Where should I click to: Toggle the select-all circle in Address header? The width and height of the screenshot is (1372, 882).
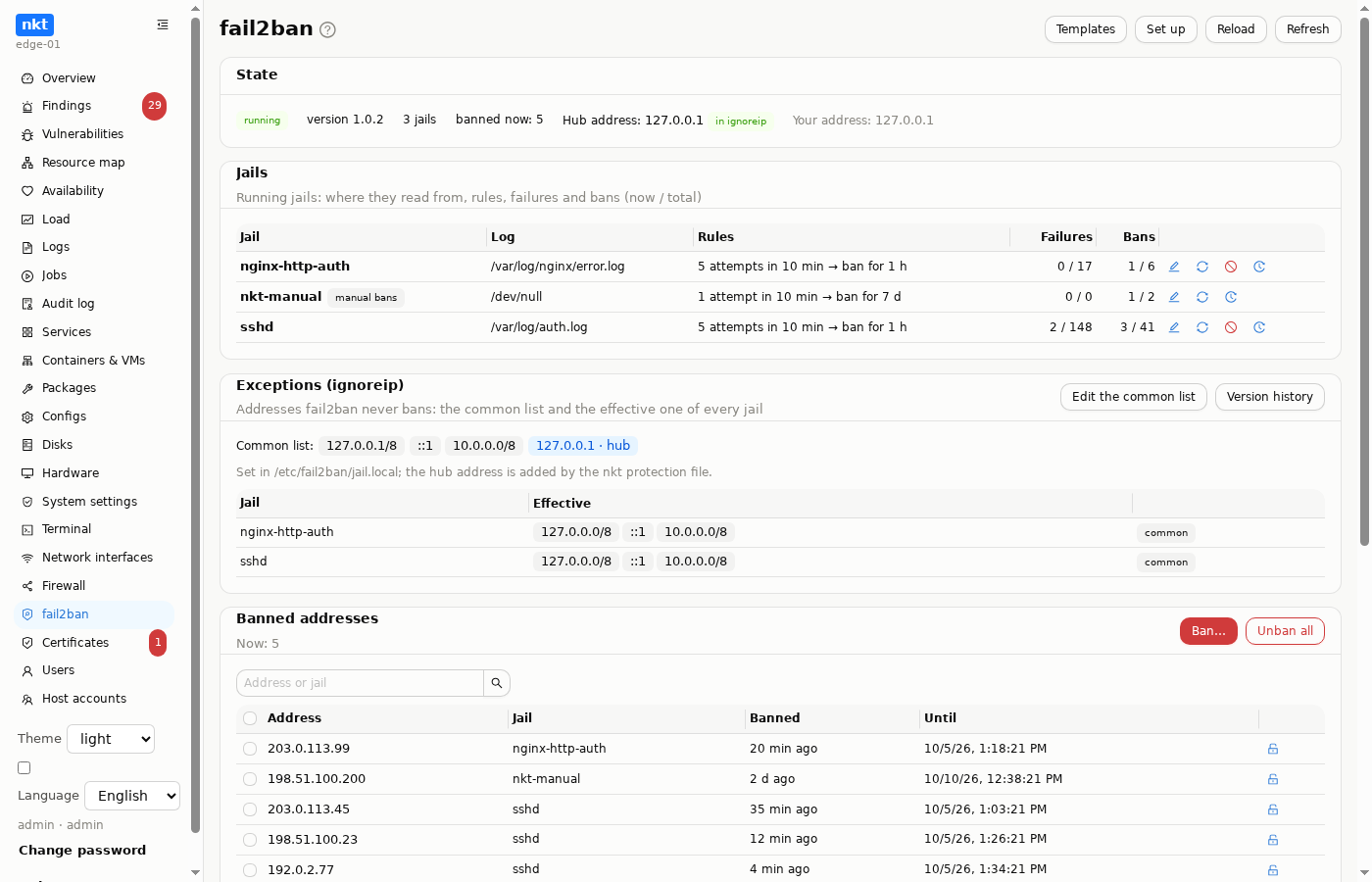(250, 718)
